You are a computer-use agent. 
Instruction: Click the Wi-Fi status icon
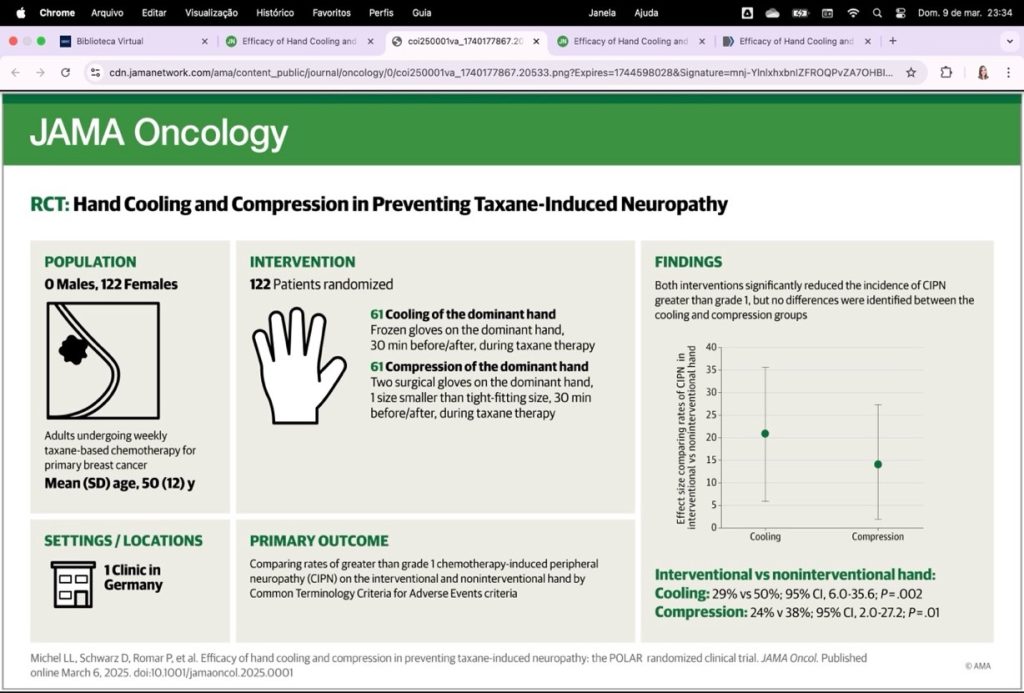click(853, 12)
